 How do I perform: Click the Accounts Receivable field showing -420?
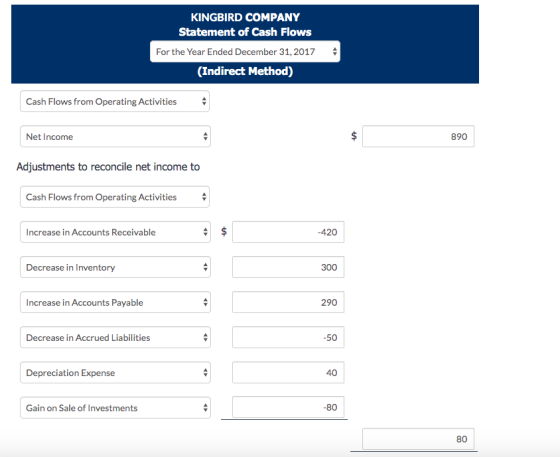click(x=288, y=232)
